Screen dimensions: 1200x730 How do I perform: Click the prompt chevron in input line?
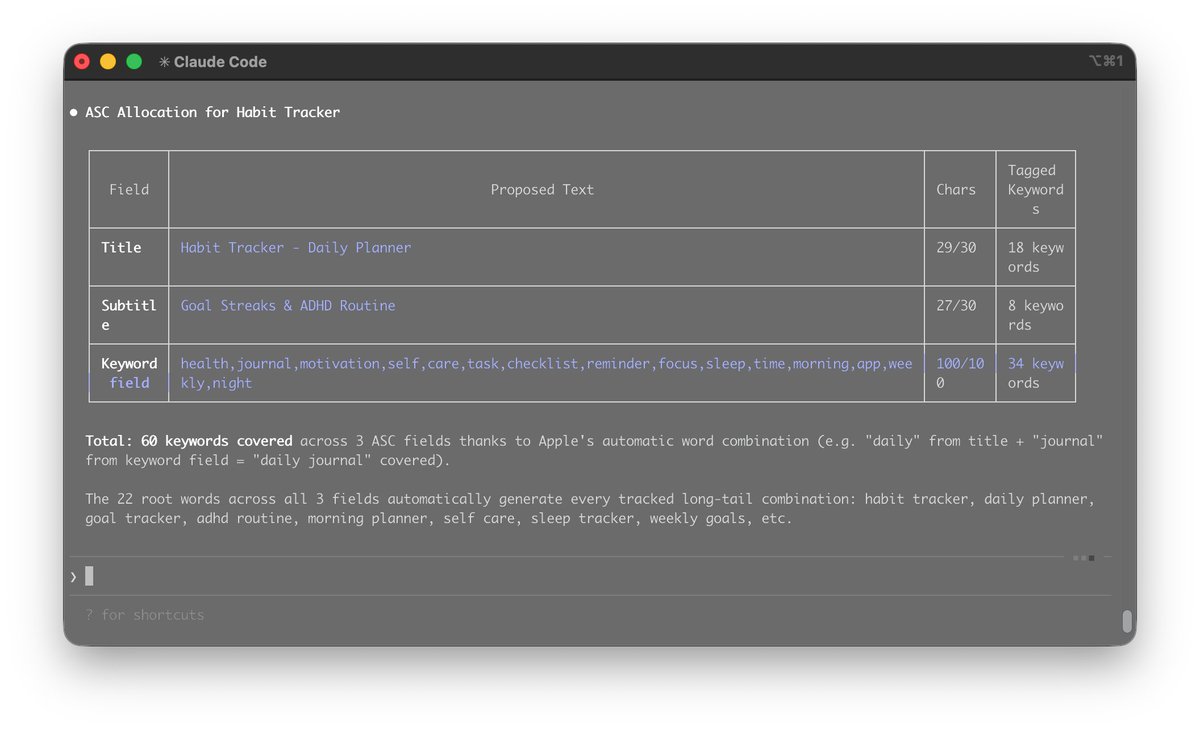(73, 576)
